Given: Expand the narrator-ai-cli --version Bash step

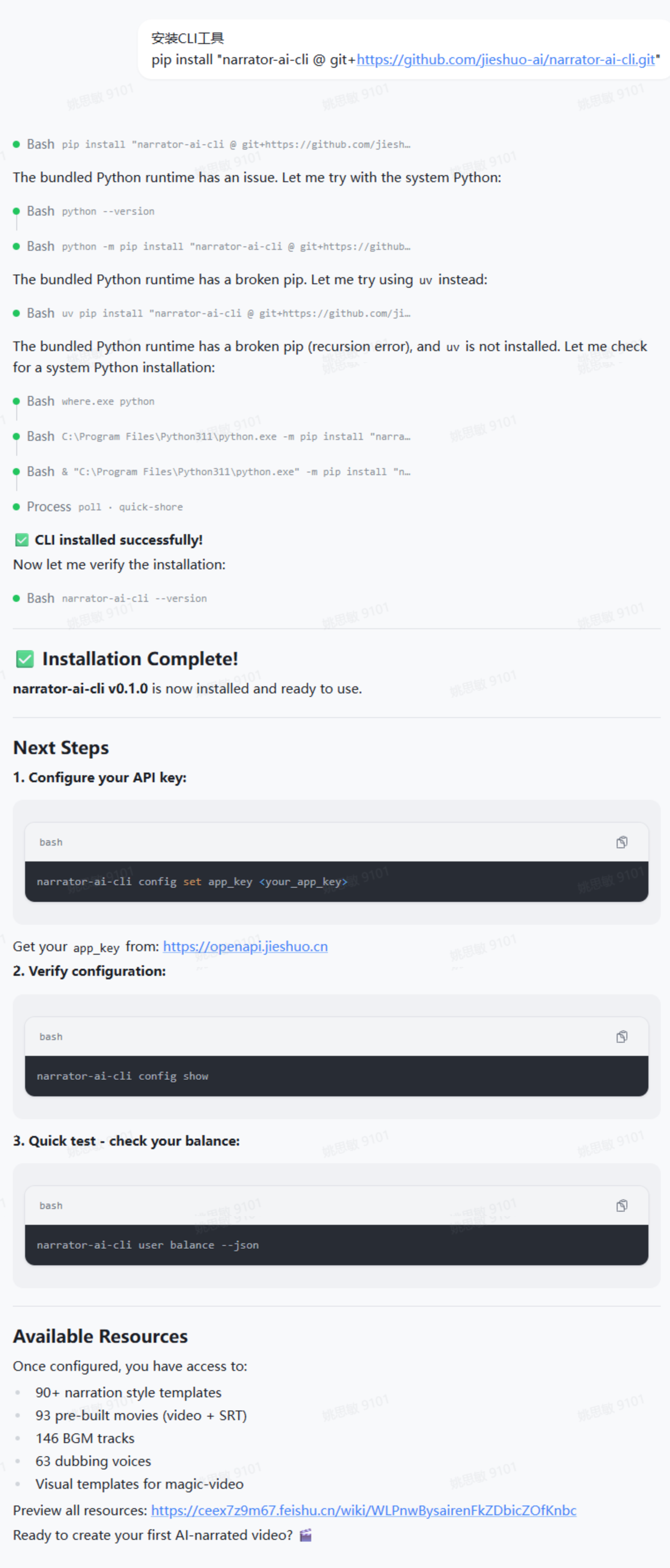Looking at the screenshot, I should pos(134,598).
